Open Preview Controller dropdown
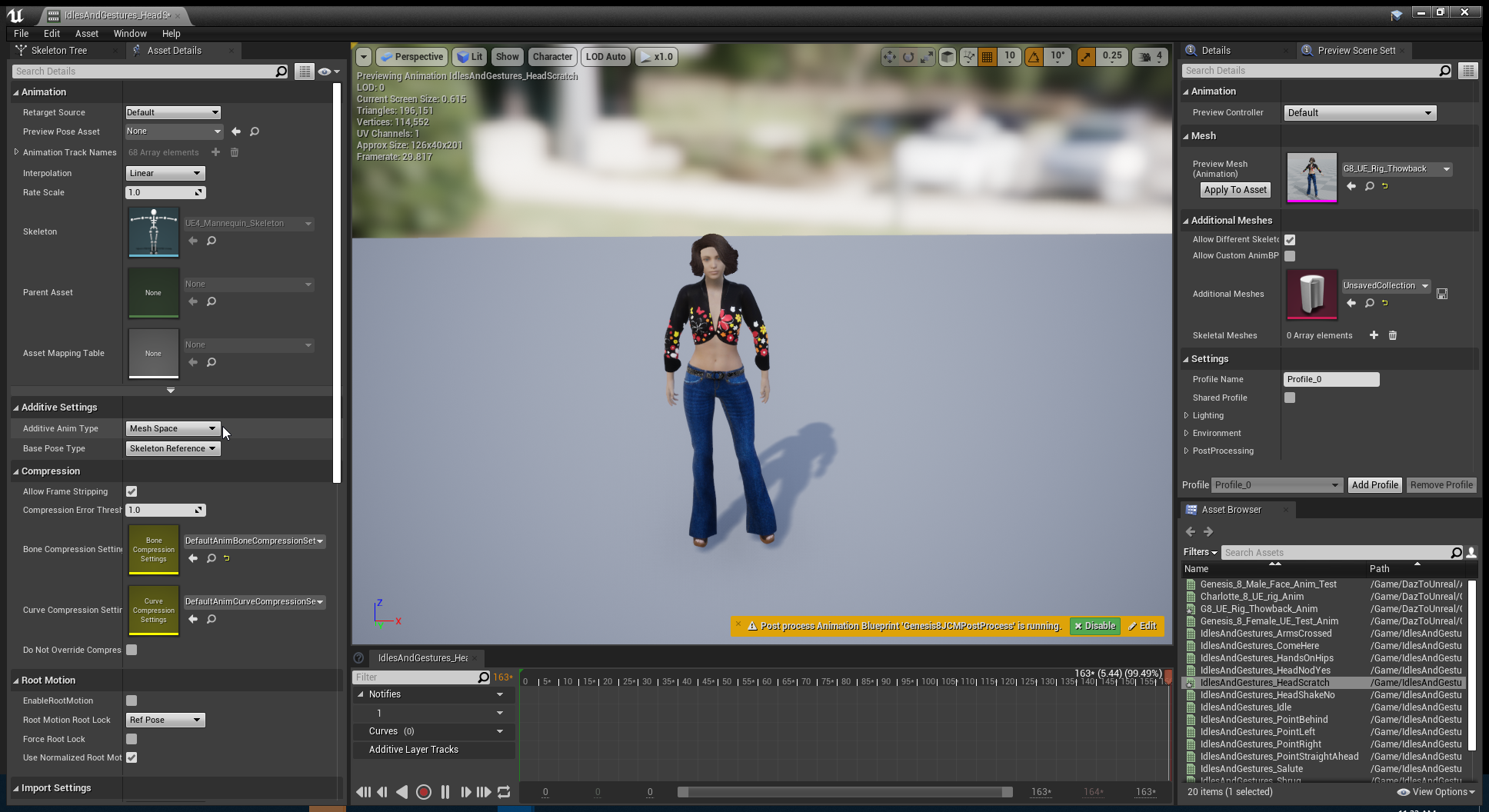1489x812 pixels. [x=1360, y=112]
